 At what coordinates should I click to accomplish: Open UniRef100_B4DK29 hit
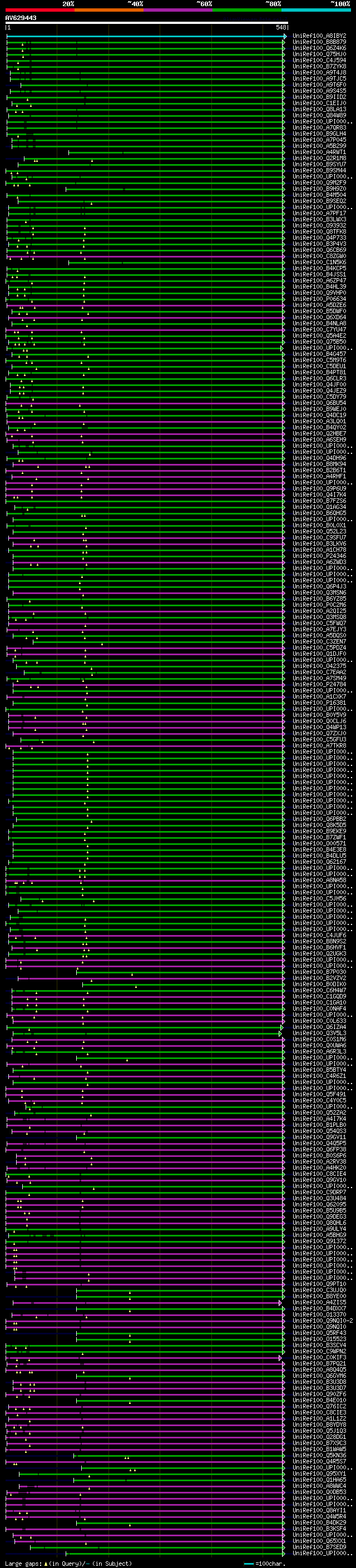pyautogui.click(x=319, y=1523)
